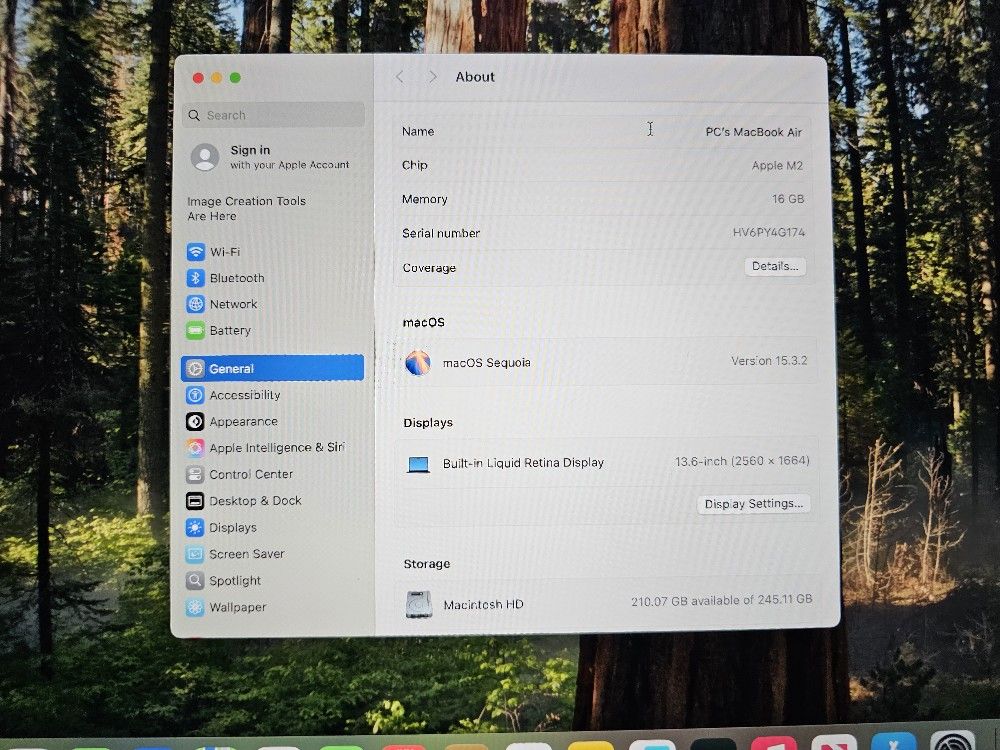Viewport: 1000px width, 750px height.
Task: Click the coverage Details button
Action: click(x=775, y=267)
